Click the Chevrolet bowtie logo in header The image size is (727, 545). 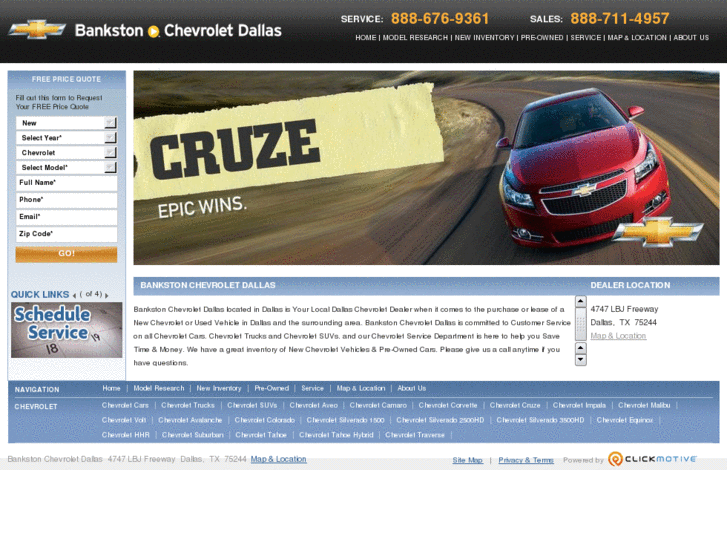coord(37,29)
